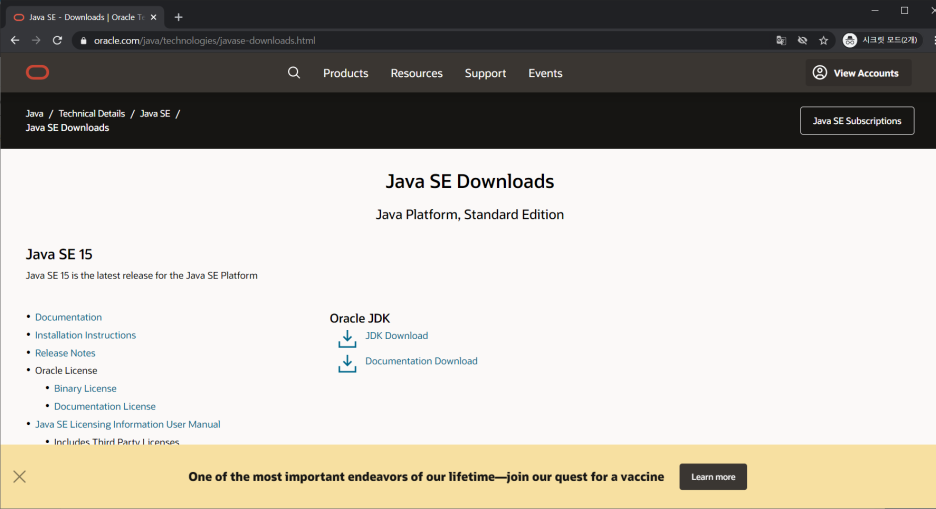The image size is (936, 509).
Task: Click the translate page icon
Action: 781,41
